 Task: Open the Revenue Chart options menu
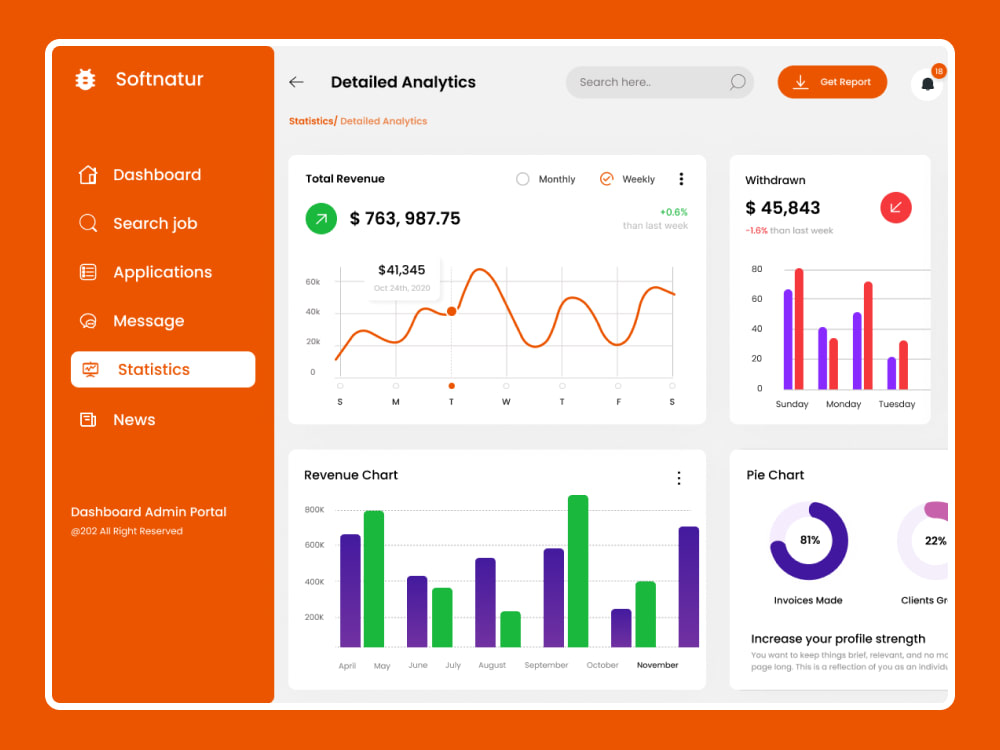coord(679,478)
